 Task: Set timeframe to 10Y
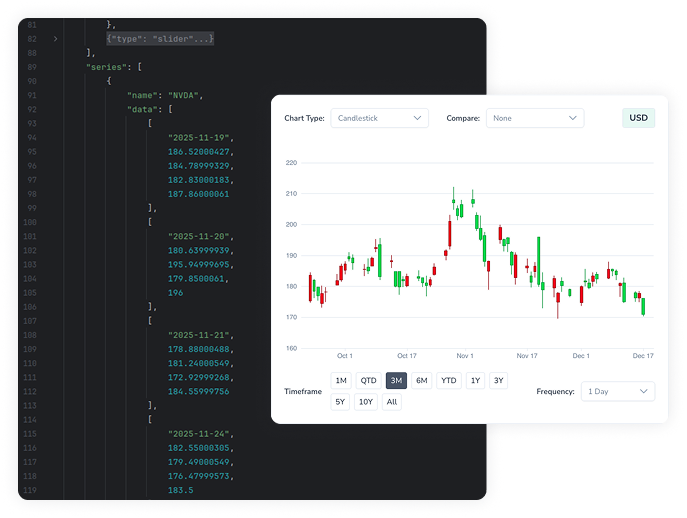[366, 402]
